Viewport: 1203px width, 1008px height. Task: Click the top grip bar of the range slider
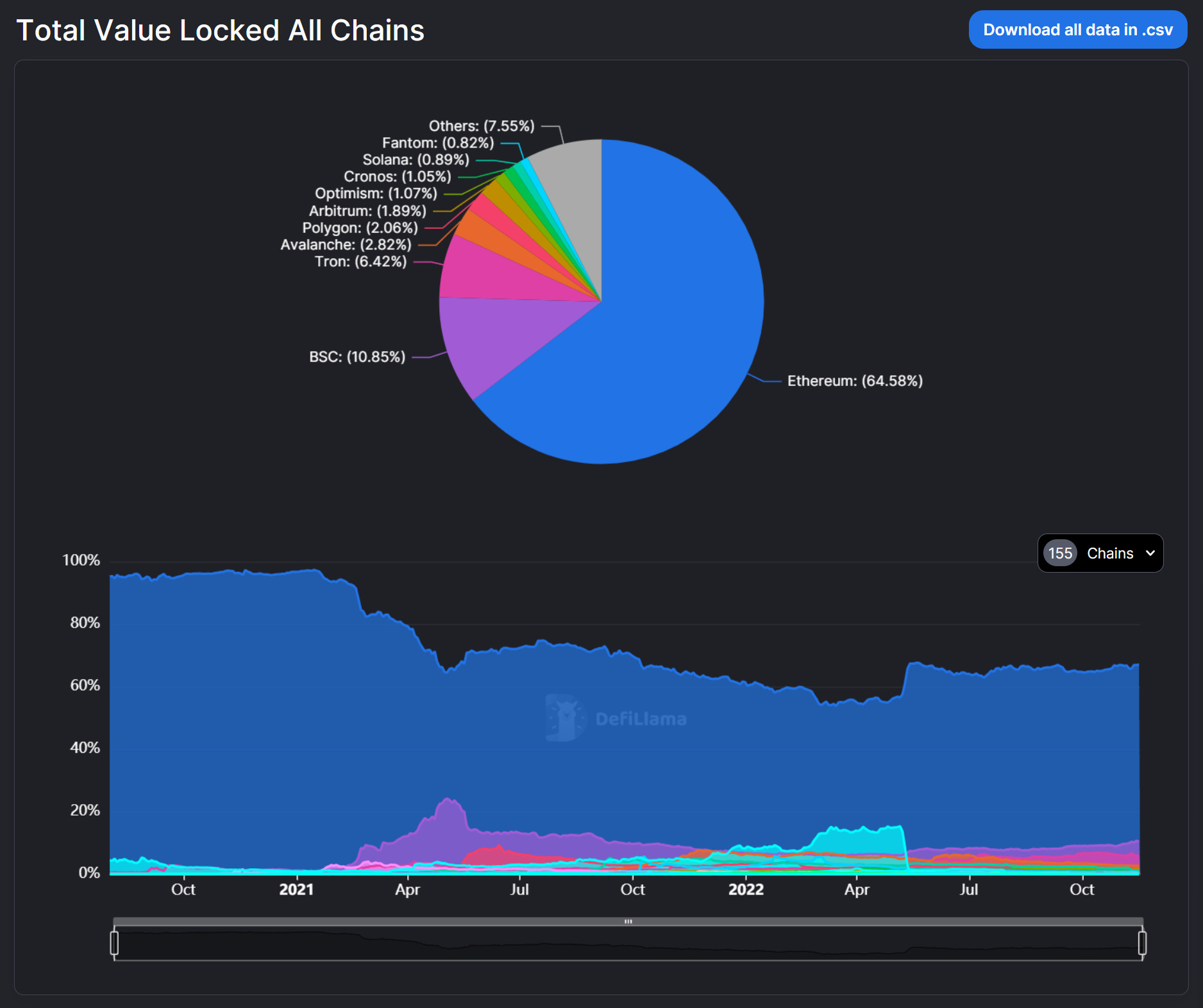628,921
